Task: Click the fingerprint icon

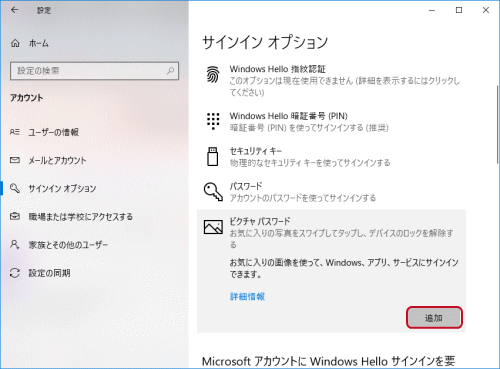Action: click(213, 75)
